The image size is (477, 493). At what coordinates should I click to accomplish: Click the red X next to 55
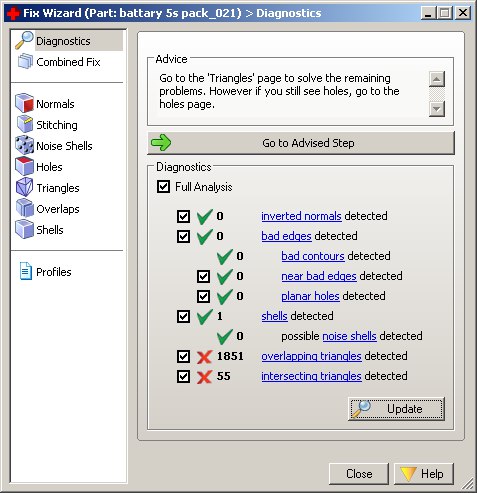pos(204,377)
